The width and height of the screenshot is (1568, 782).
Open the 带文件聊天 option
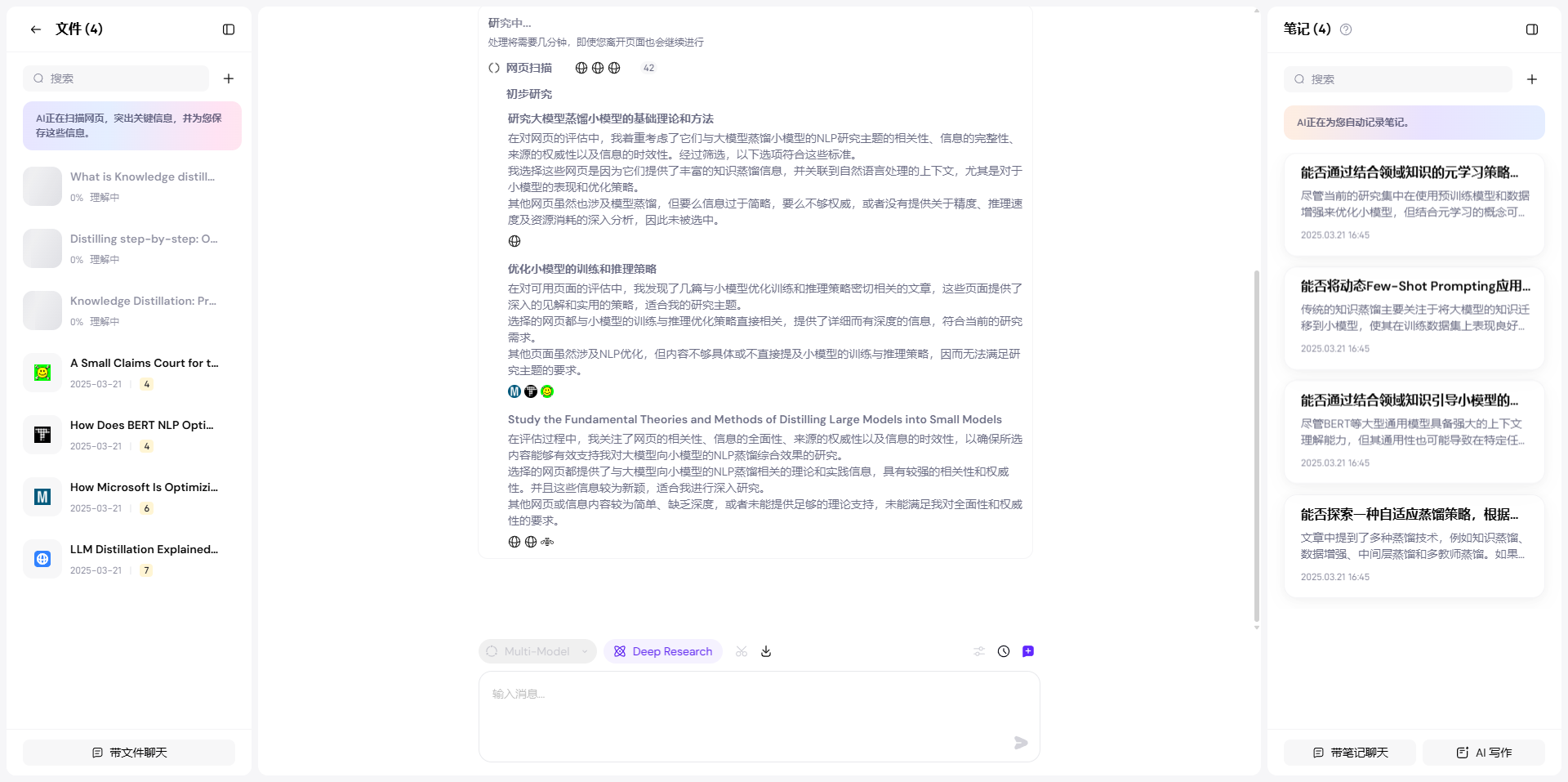(128, 752)
